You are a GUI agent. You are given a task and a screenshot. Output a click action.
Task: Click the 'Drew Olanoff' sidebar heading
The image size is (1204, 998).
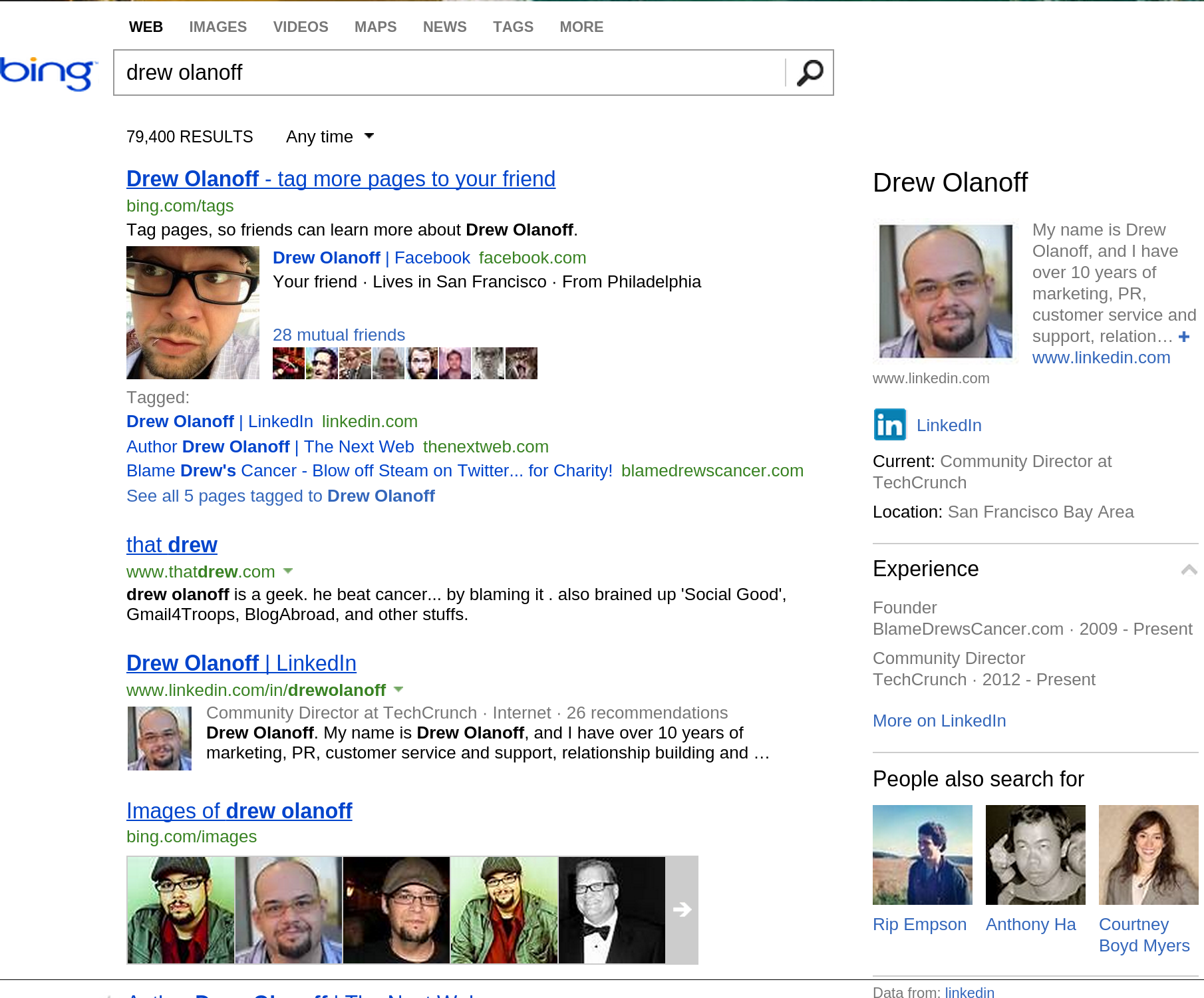tap(950, 182)
